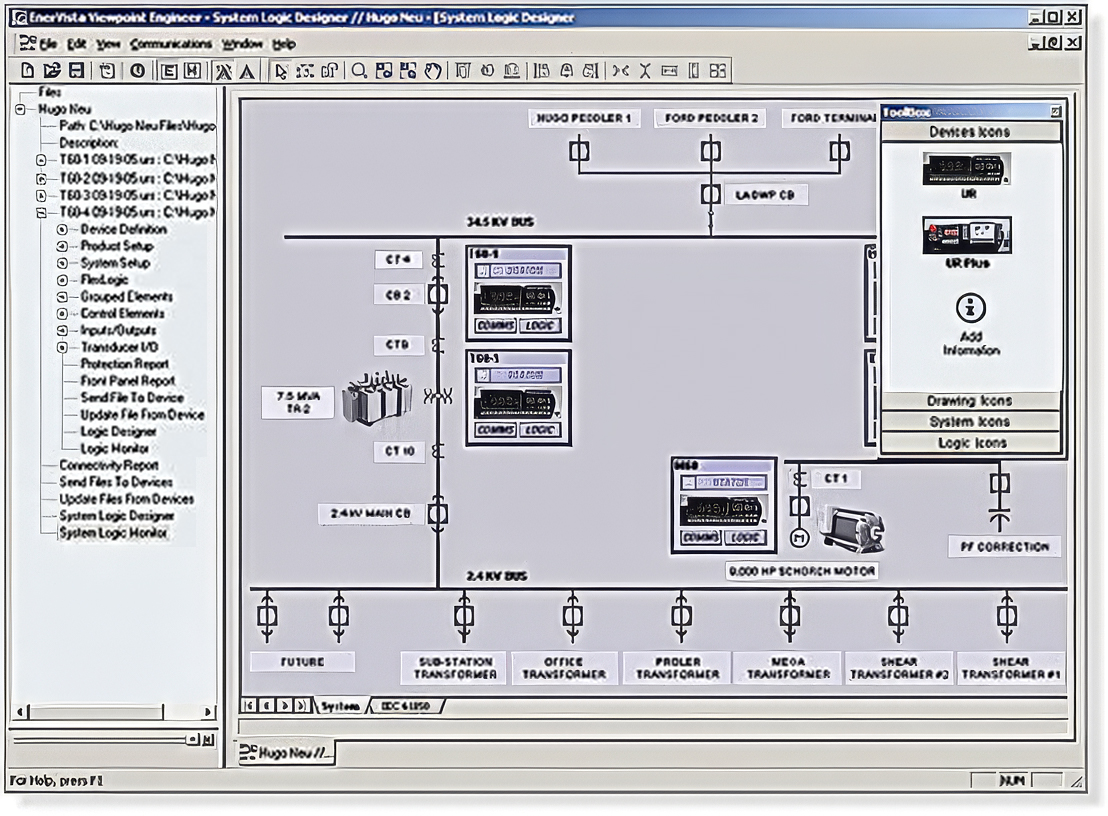Open the Window menu

click(x=242, y=44)
